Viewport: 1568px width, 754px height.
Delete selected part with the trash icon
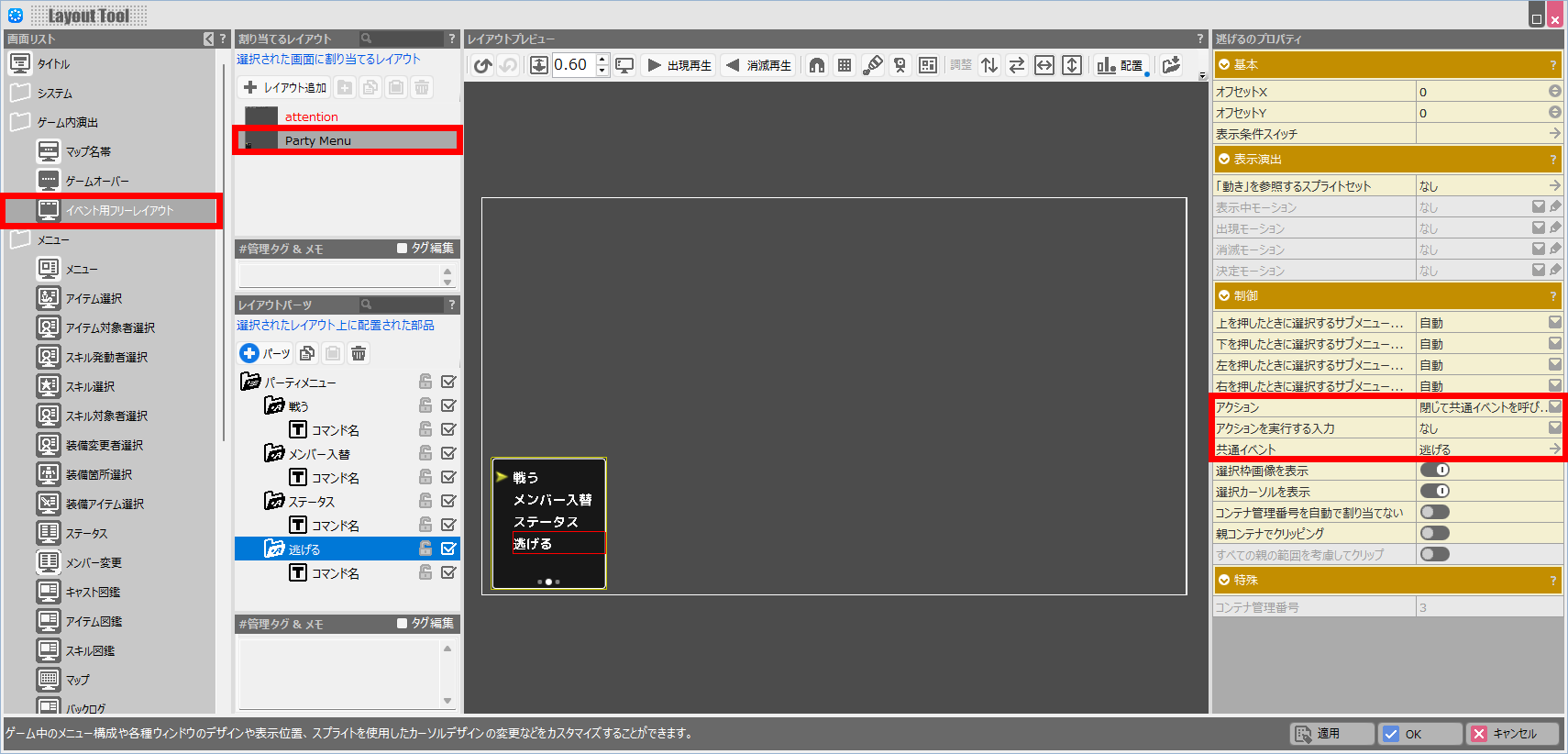359,353
